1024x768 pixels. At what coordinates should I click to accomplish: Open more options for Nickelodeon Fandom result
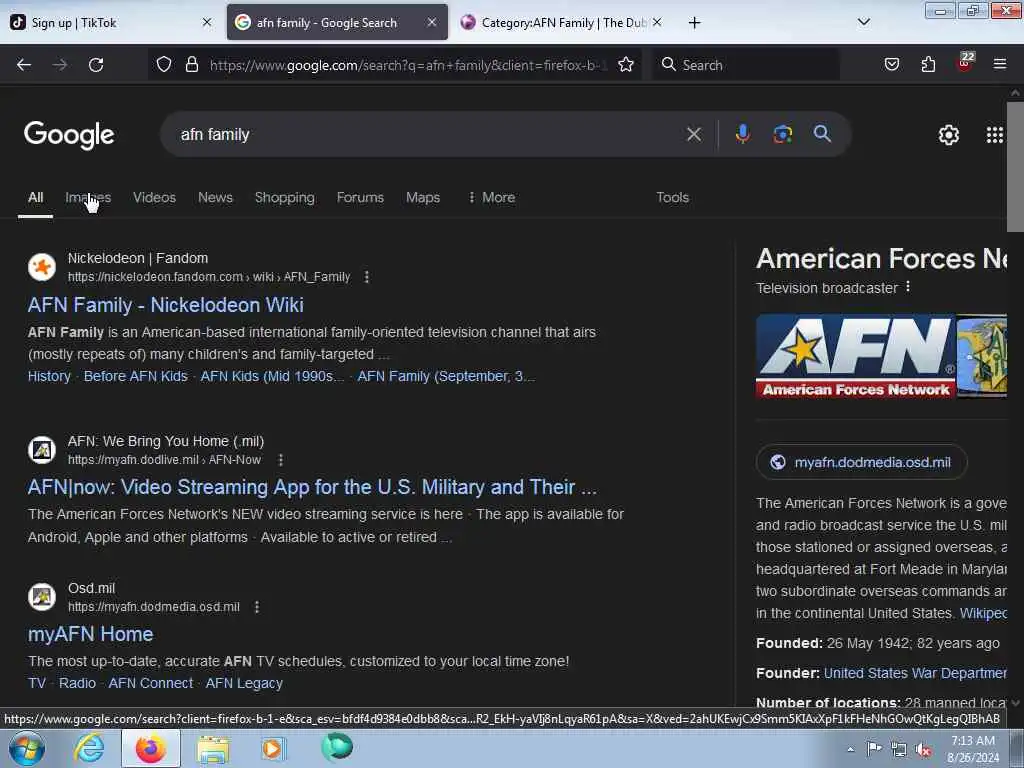366,277
